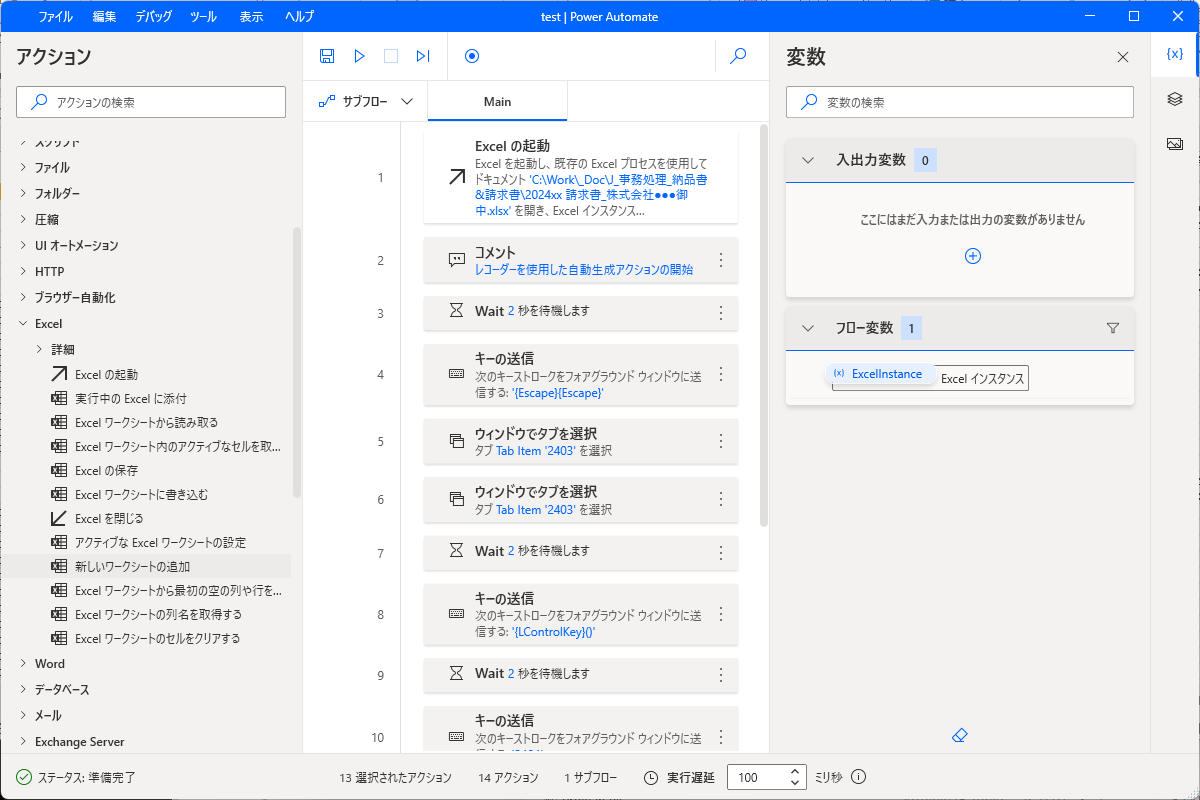The image size is (1200, 800).
Task: Collapse the フロー変数 section
Action: 808,328
